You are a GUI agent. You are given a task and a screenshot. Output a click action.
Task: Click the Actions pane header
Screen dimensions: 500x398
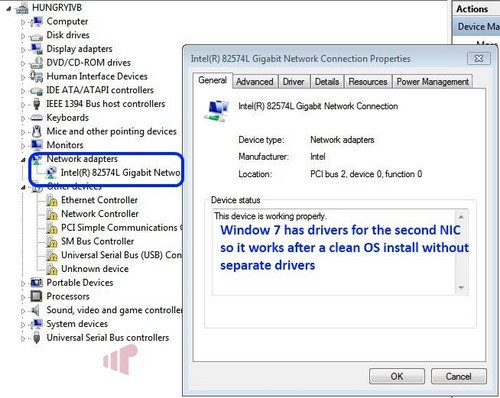point(476,9)
